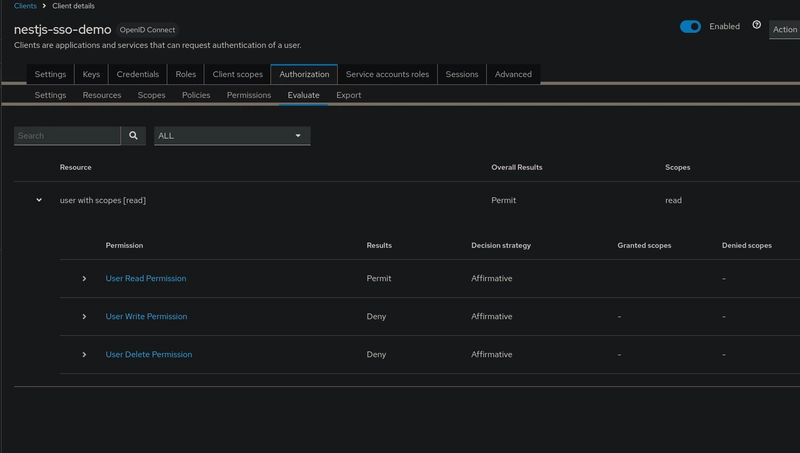The image size is (800, 453).
Task: Select the Export sub-tab
Action: click(348, 95)
